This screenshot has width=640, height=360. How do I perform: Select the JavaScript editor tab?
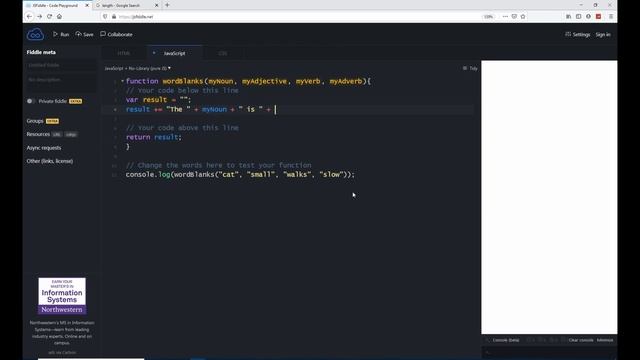pos(174,53)
